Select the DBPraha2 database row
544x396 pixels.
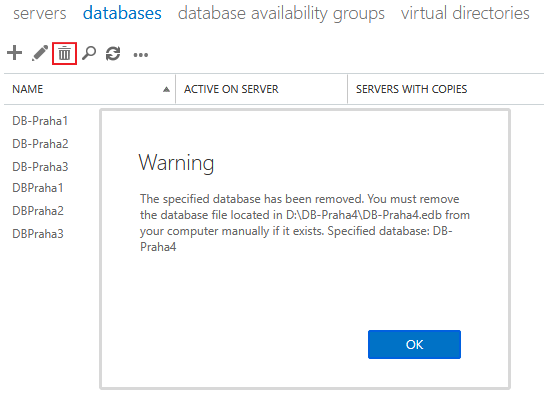click(x=38, y=211)
